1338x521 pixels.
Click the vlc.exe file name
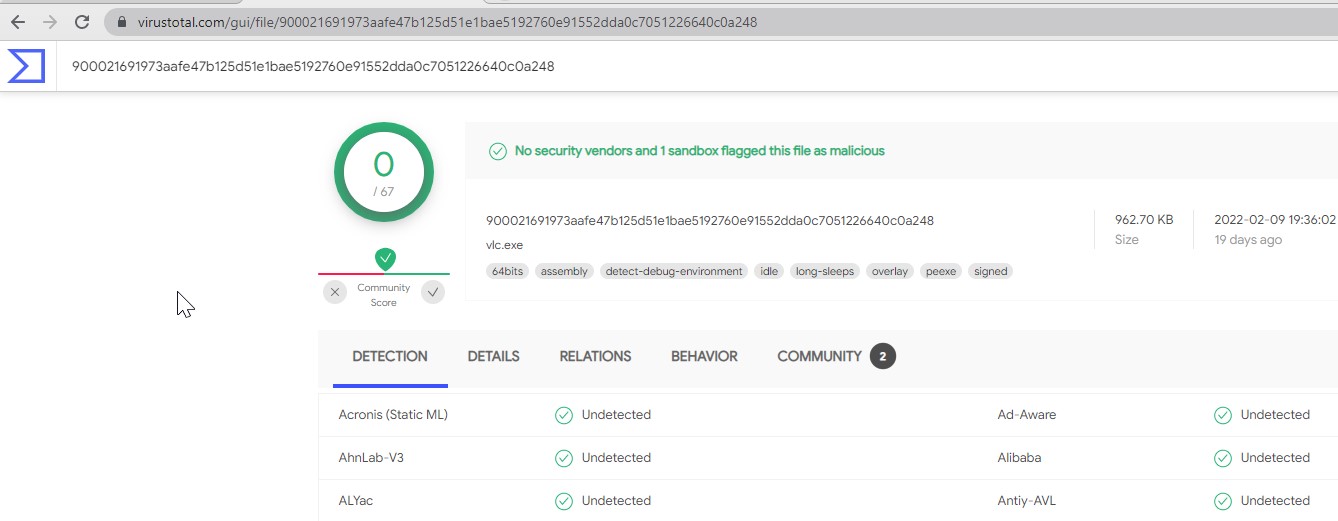(x=504, y=245)
